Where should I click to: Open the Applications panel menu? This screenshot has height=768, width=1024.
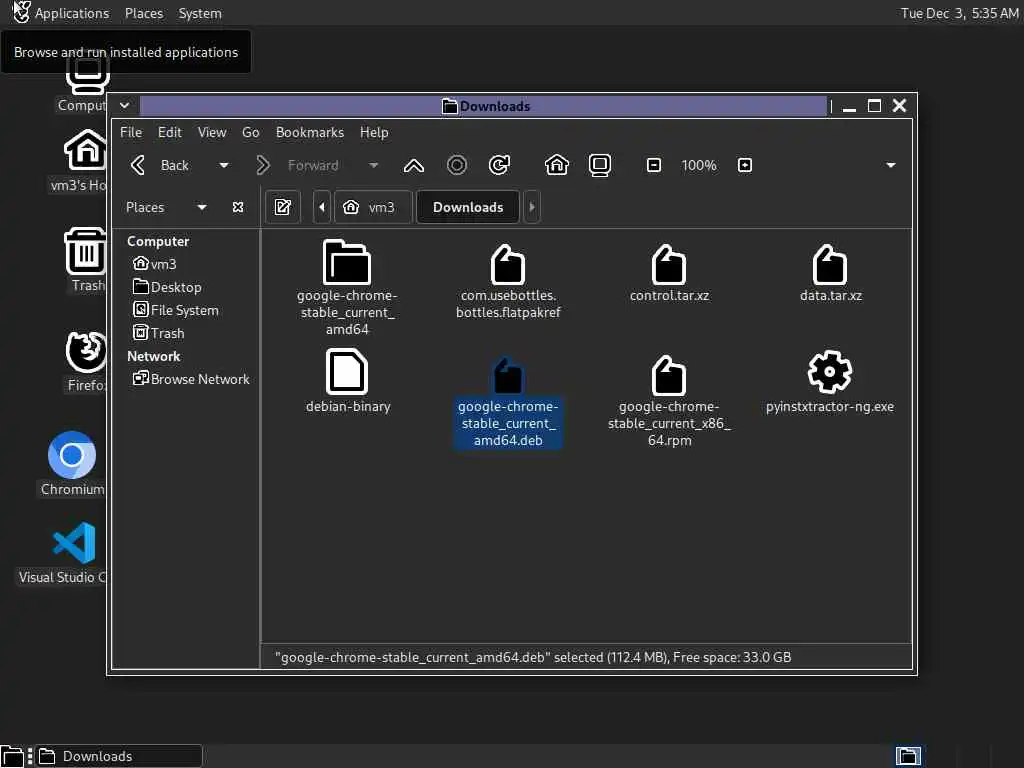pyautogui.click(x=72, y=13)
